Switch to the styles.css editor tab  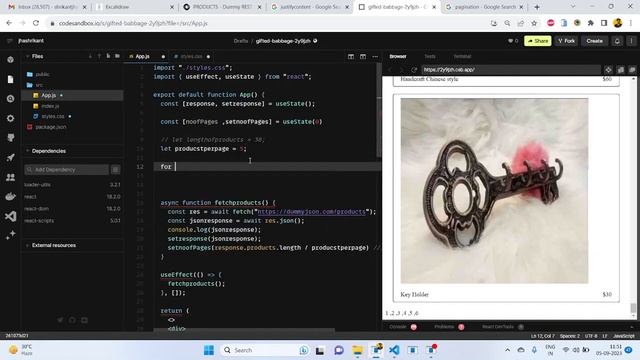(x=191, y=56)
